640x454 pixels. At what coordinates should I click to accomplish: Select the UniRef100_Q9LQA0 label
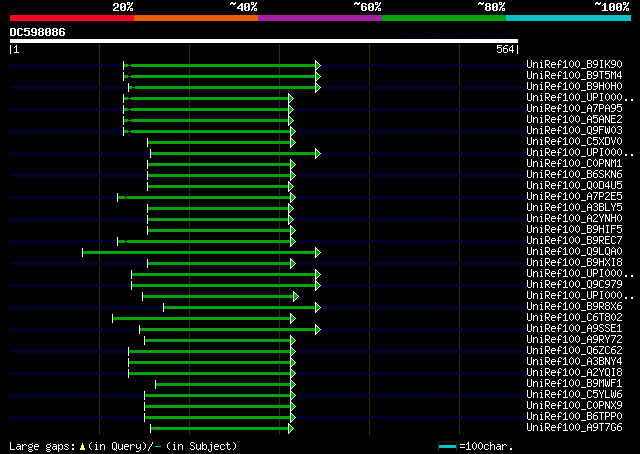click(574, 252)
